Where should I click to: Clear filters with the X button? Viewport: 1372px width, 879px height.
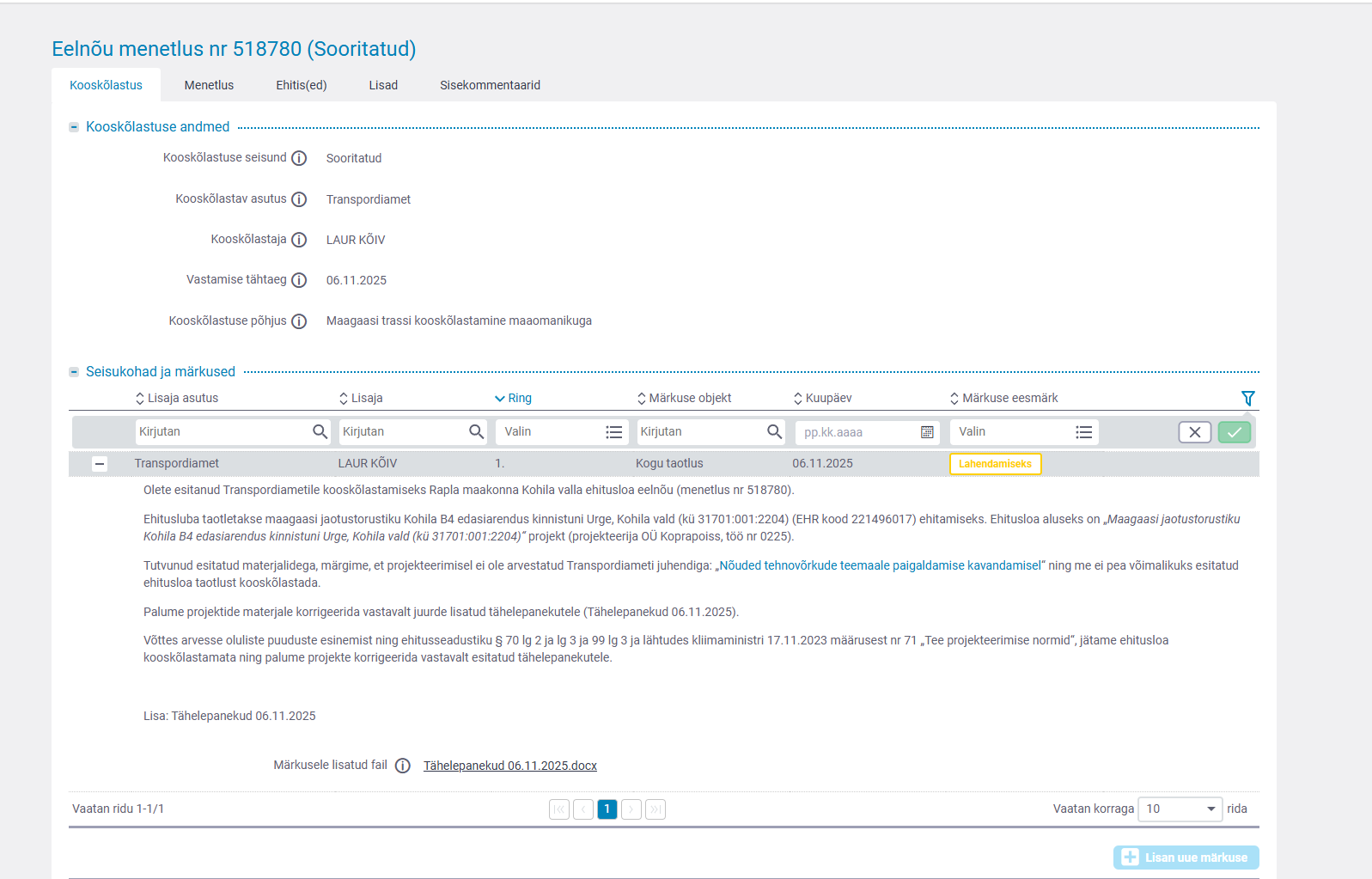pyautogui.click(x=1194, y=432)
